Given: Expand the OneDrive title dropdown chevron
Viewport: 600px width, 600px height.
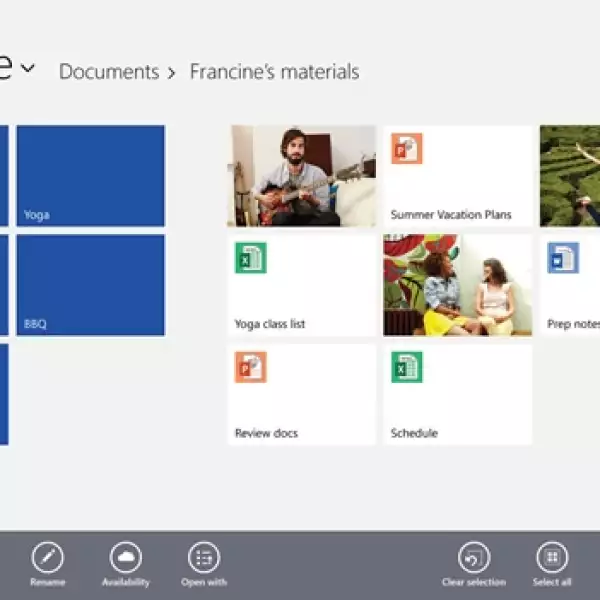Looking at the screenshot, I should [x=28, y=69].
